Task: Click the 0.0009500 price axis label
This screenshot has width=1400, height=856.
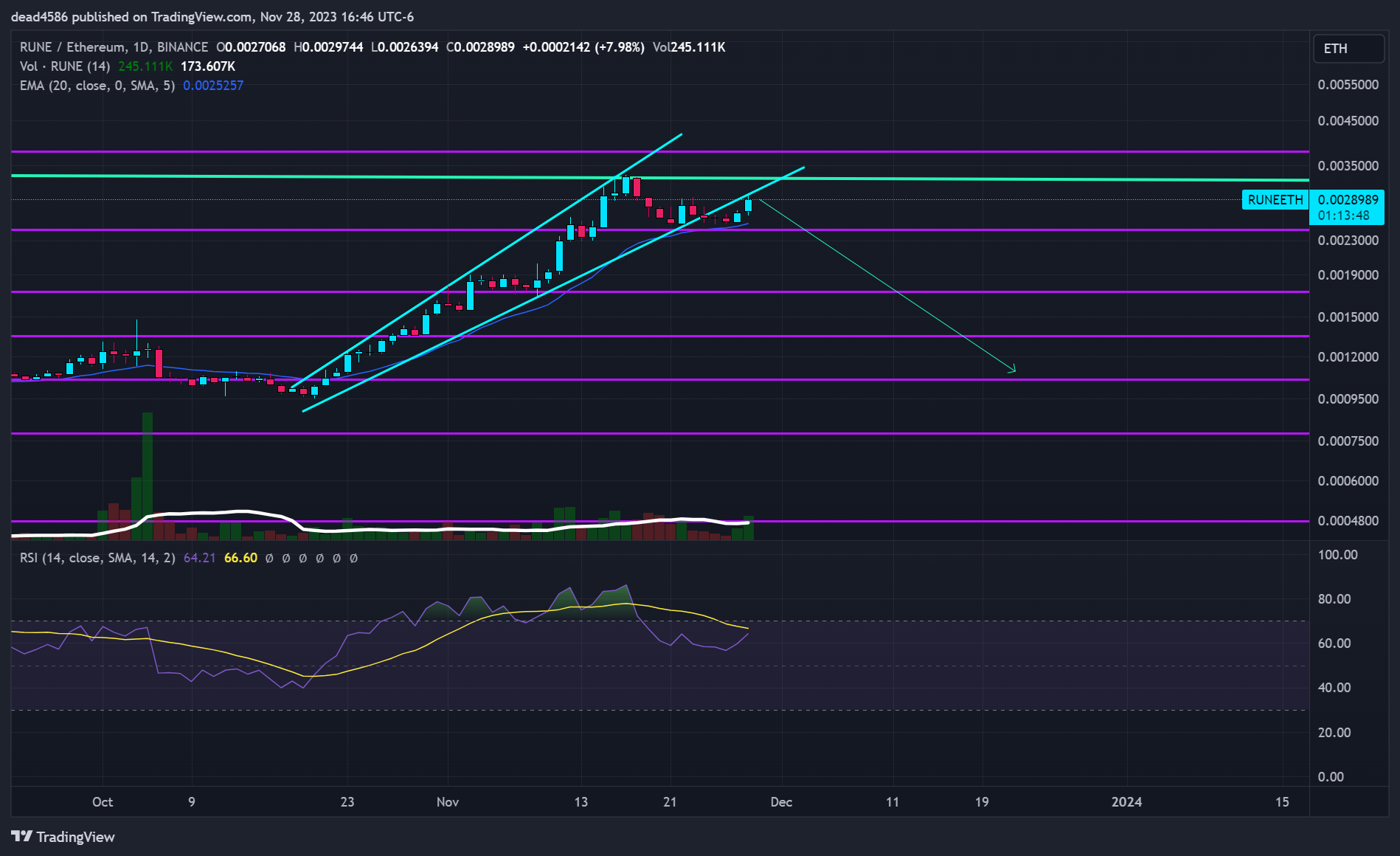Action: [x=1348, y=399]
